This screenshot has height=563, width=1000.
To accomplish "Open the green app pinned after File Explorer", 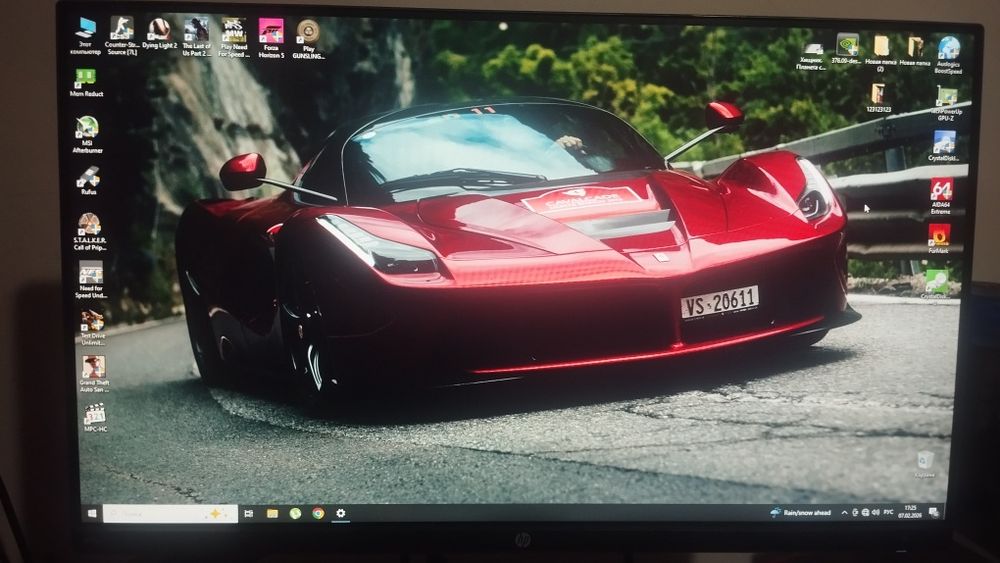I will click(295, 513).
